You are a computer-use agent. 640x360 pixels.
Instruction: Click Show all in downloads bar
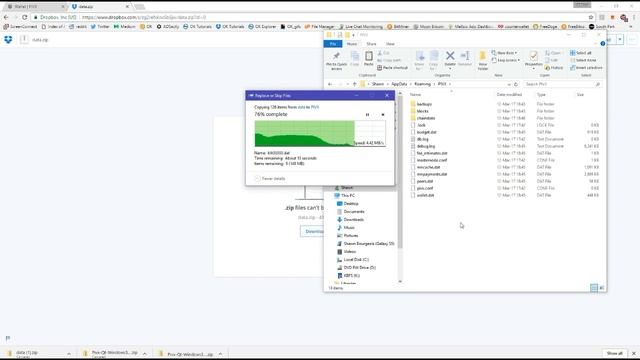(x=614, y=353)
